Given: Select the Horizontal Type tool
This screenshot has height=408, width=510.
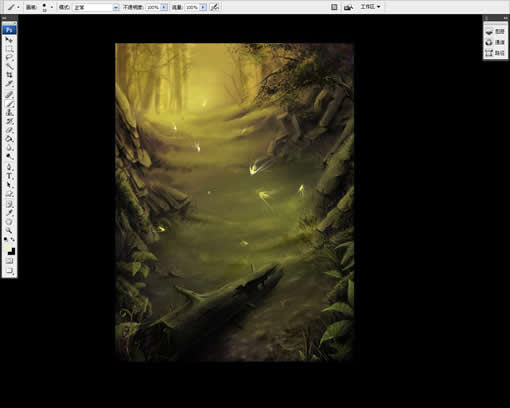Looking at the screenshot, I should click(x=9, y=176).
